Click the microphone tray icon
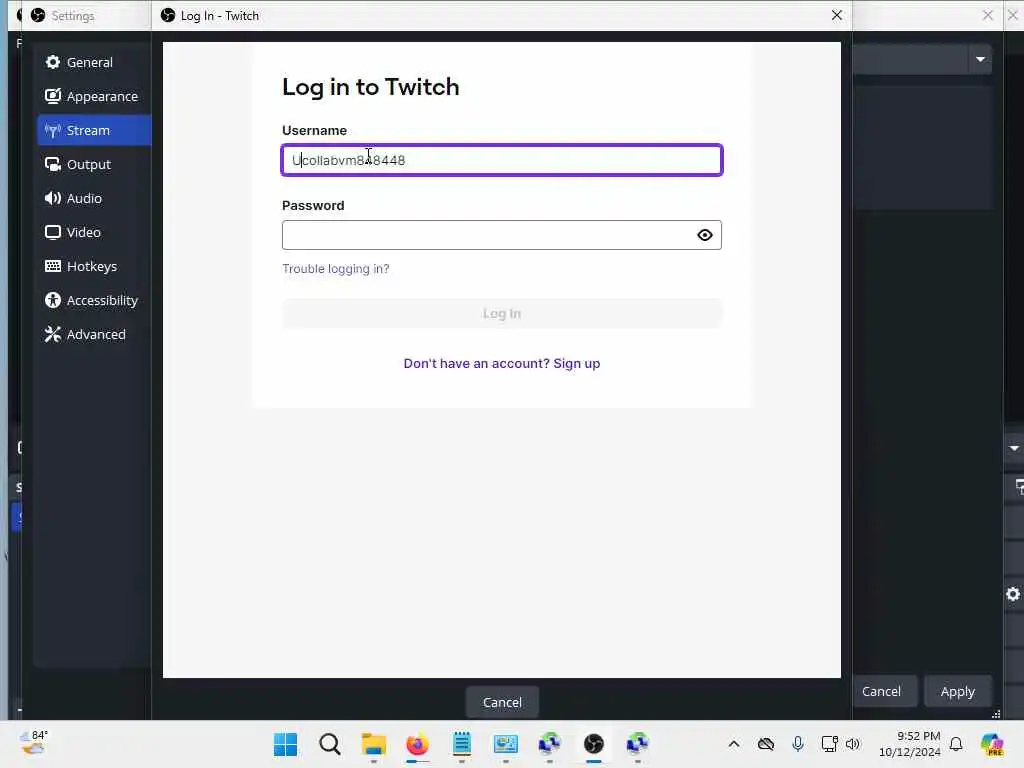The image size is (1024, 768). click(797, 744)
